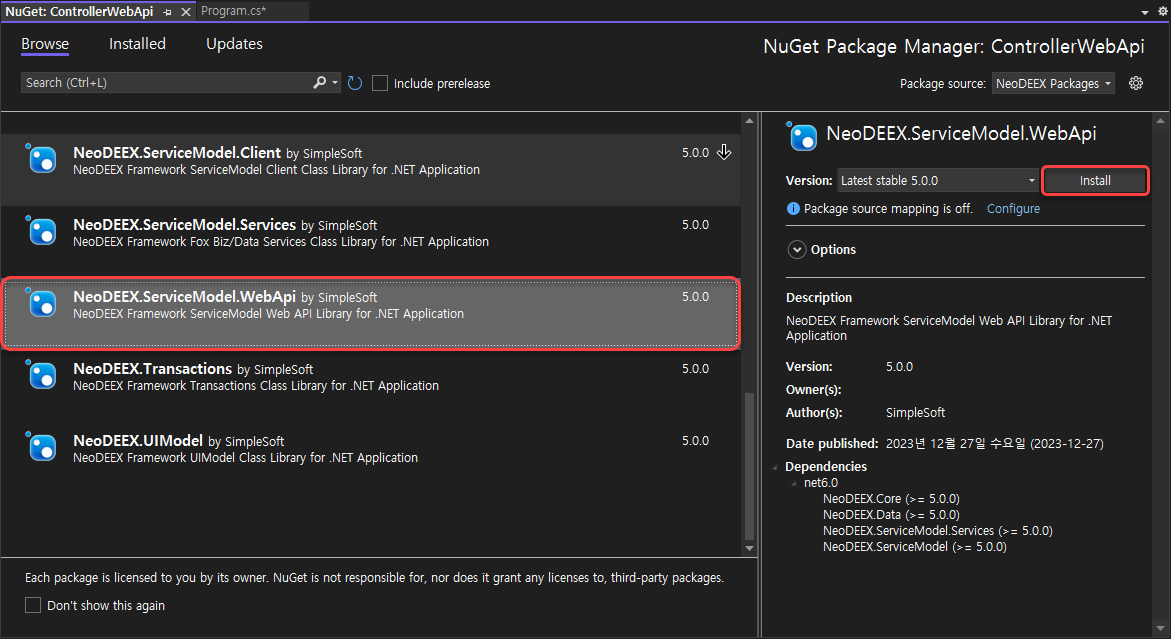Click the package list scroll down arrow
The height and width of the screenshot is (639, 1171).
(749, 549)
